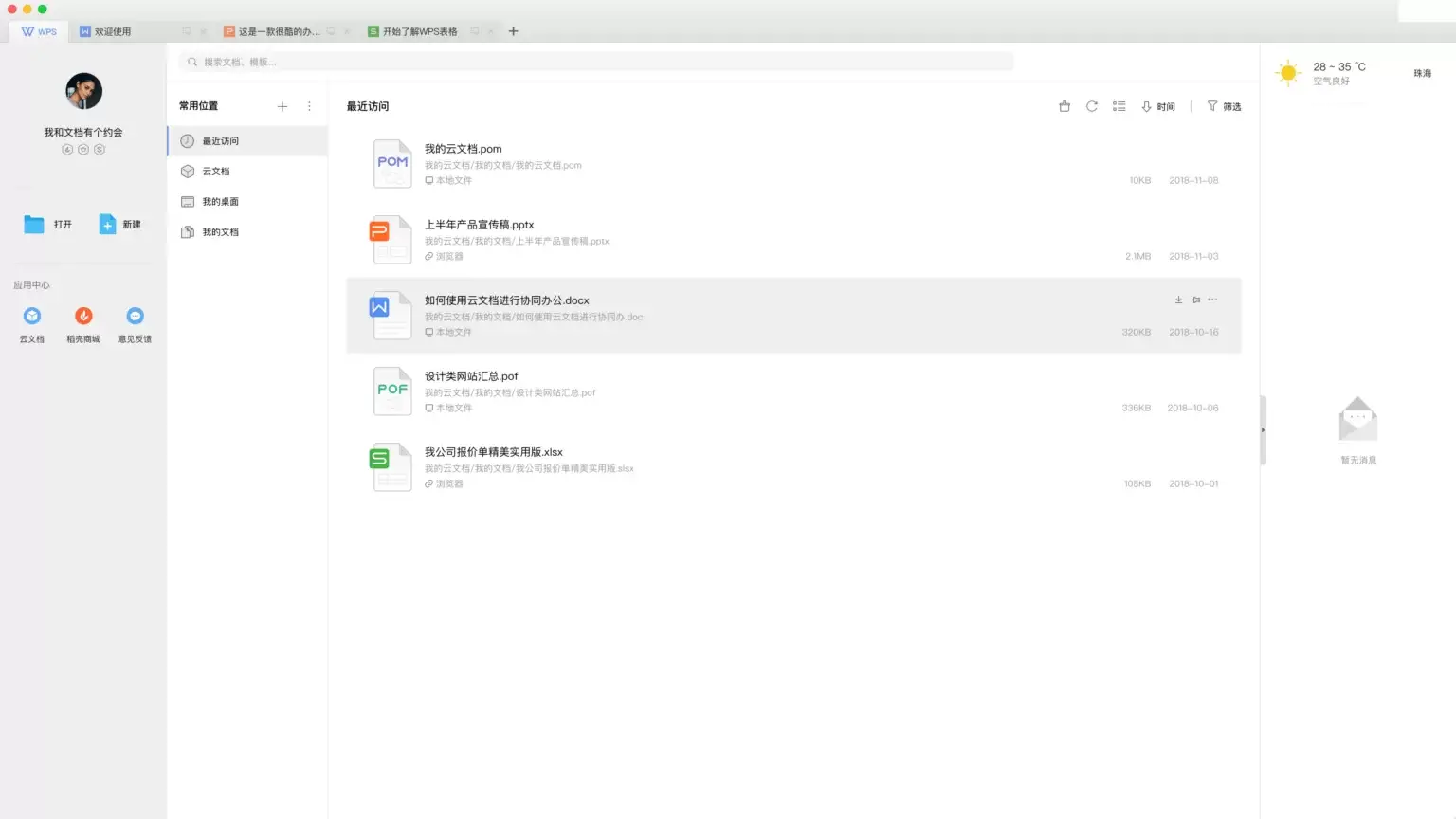Switch to the 欢迎使用 document tab
Screen dimensions: 1456x819
(x=112, y=31)
